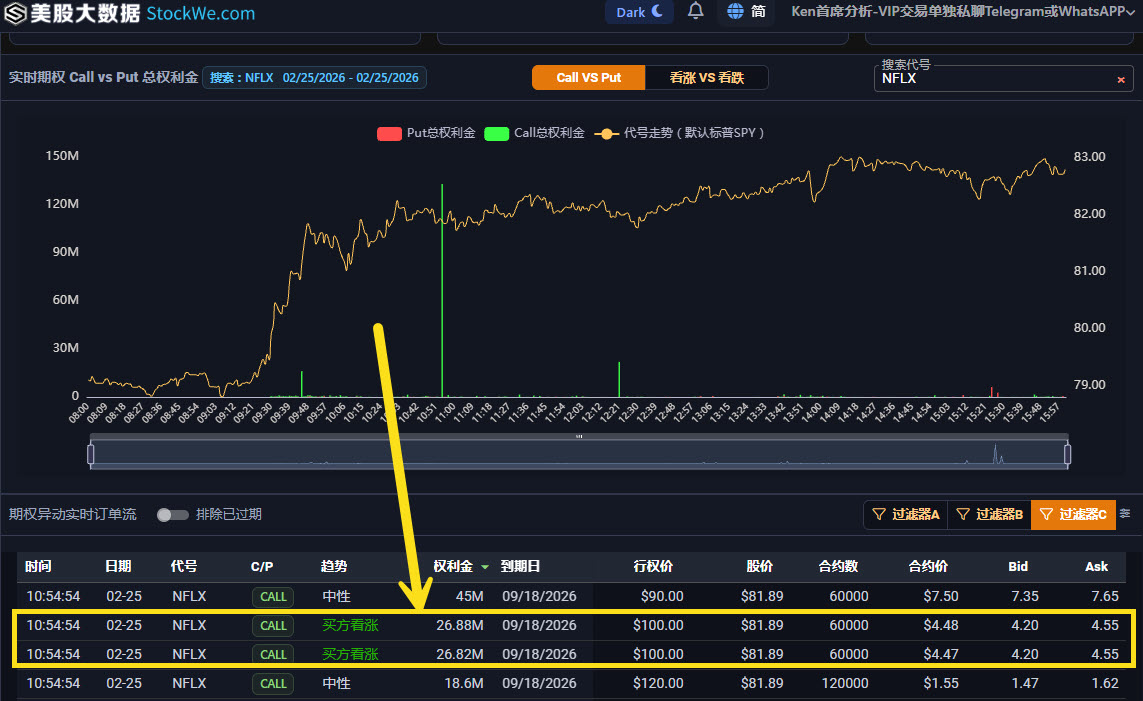Clear the NFLX search with red X
1143x701 pixels.
tap(1120, 79)
